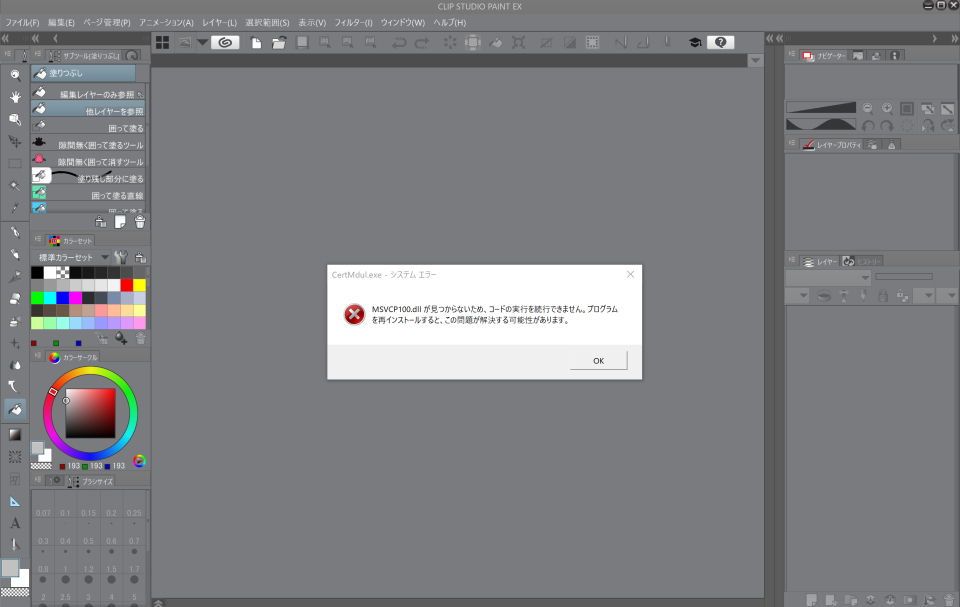The height and width of the screenshot is (607, 960).
Task: Open the フィルター(I) menu
Action: pyautogui.click(x=353, y=22)
